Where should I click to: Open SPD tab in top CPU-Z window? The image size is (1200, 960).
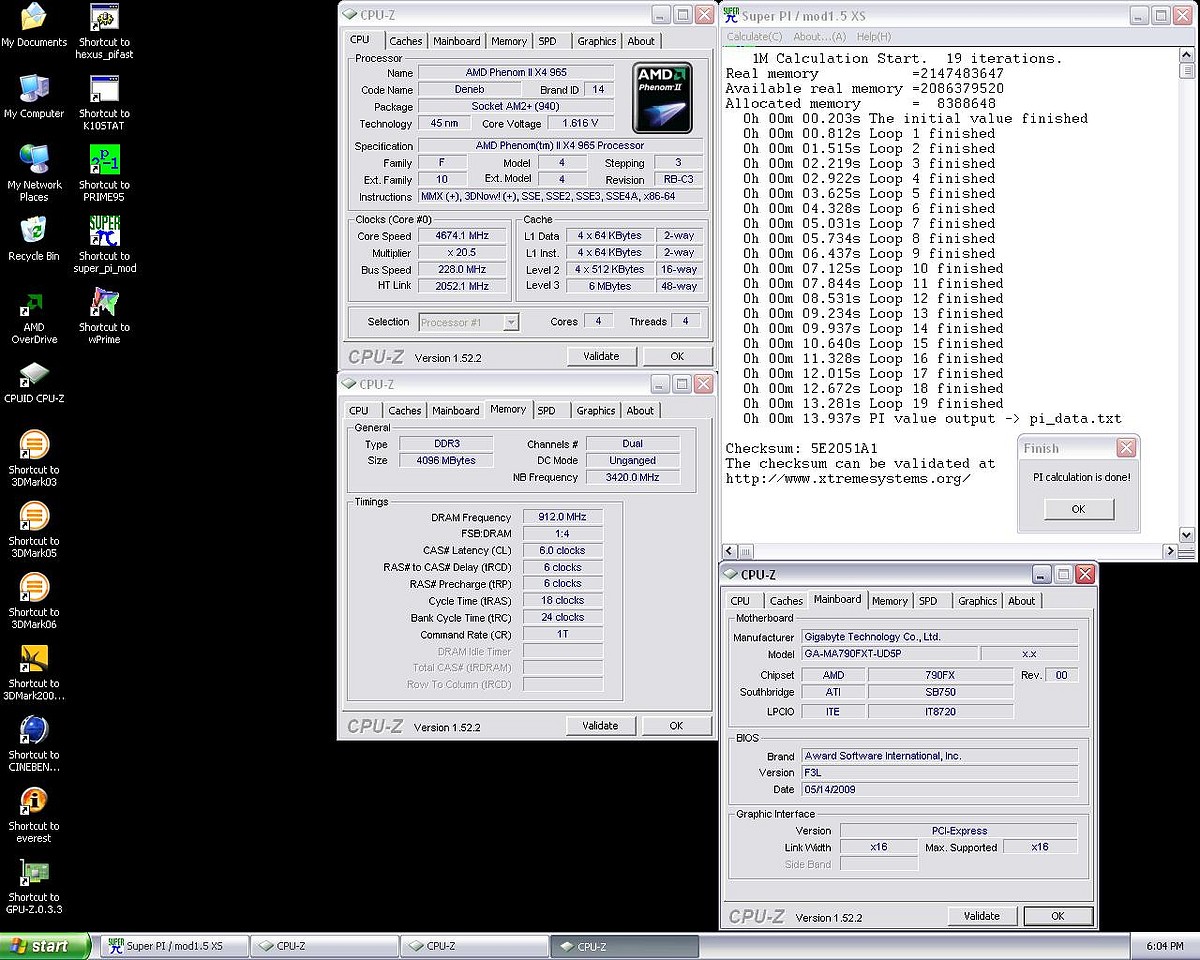[x=548, y=41]
